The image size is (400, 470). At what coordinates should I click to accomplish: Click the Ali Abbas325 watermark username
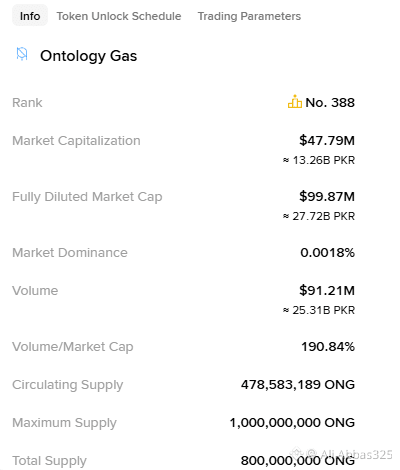[356, 454]
